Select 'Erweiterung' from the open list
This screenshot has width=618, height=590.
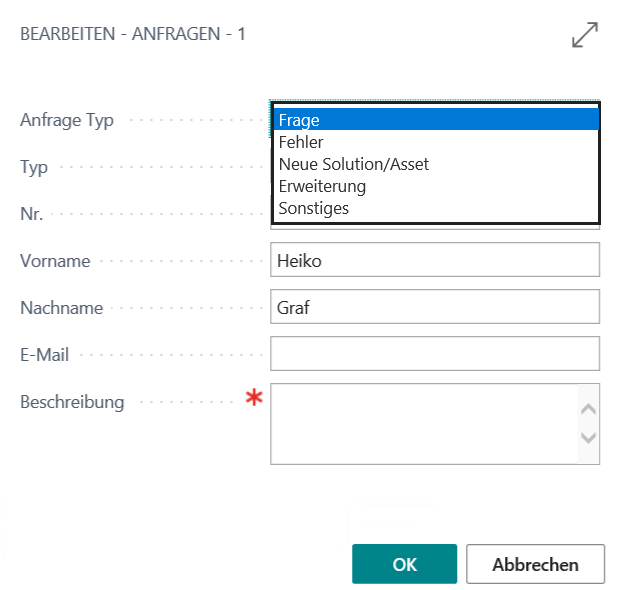pyautogui.click(x=435, y=186)
